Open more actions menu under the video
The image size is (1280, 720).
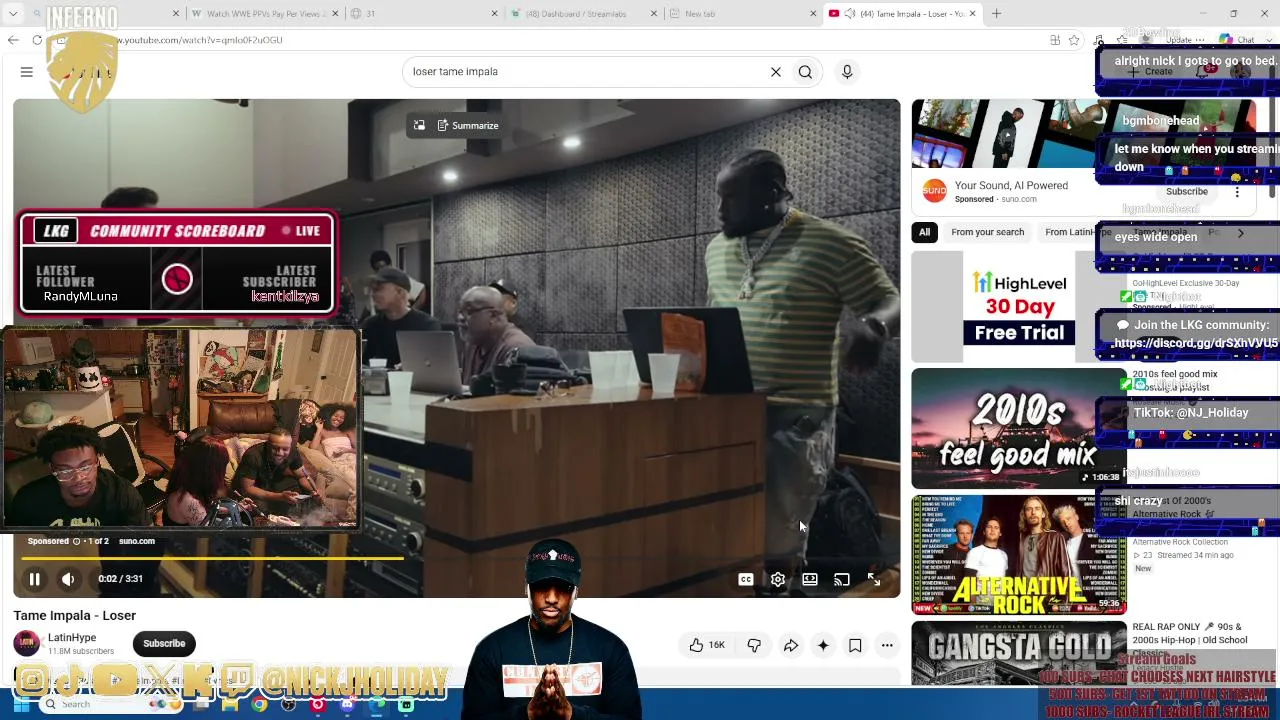click(887, 645)
